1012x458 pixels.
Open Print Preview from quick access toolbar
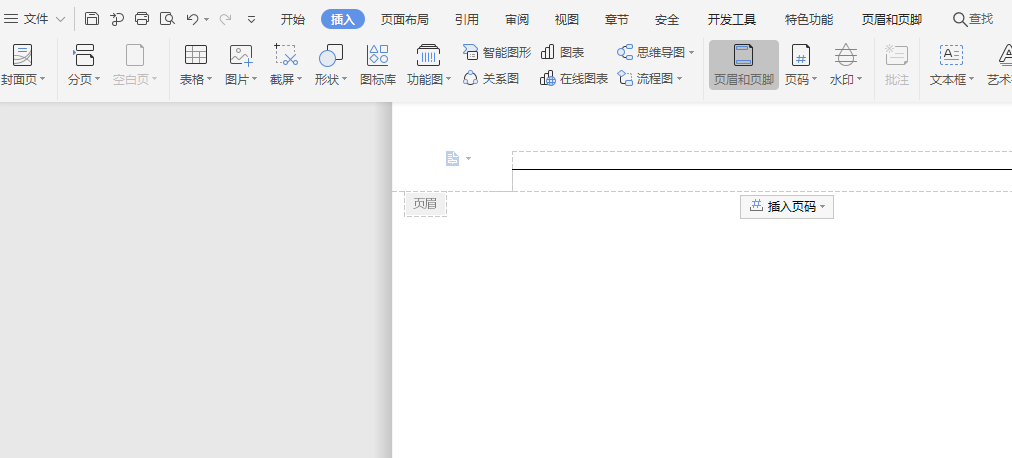point(167,19)
